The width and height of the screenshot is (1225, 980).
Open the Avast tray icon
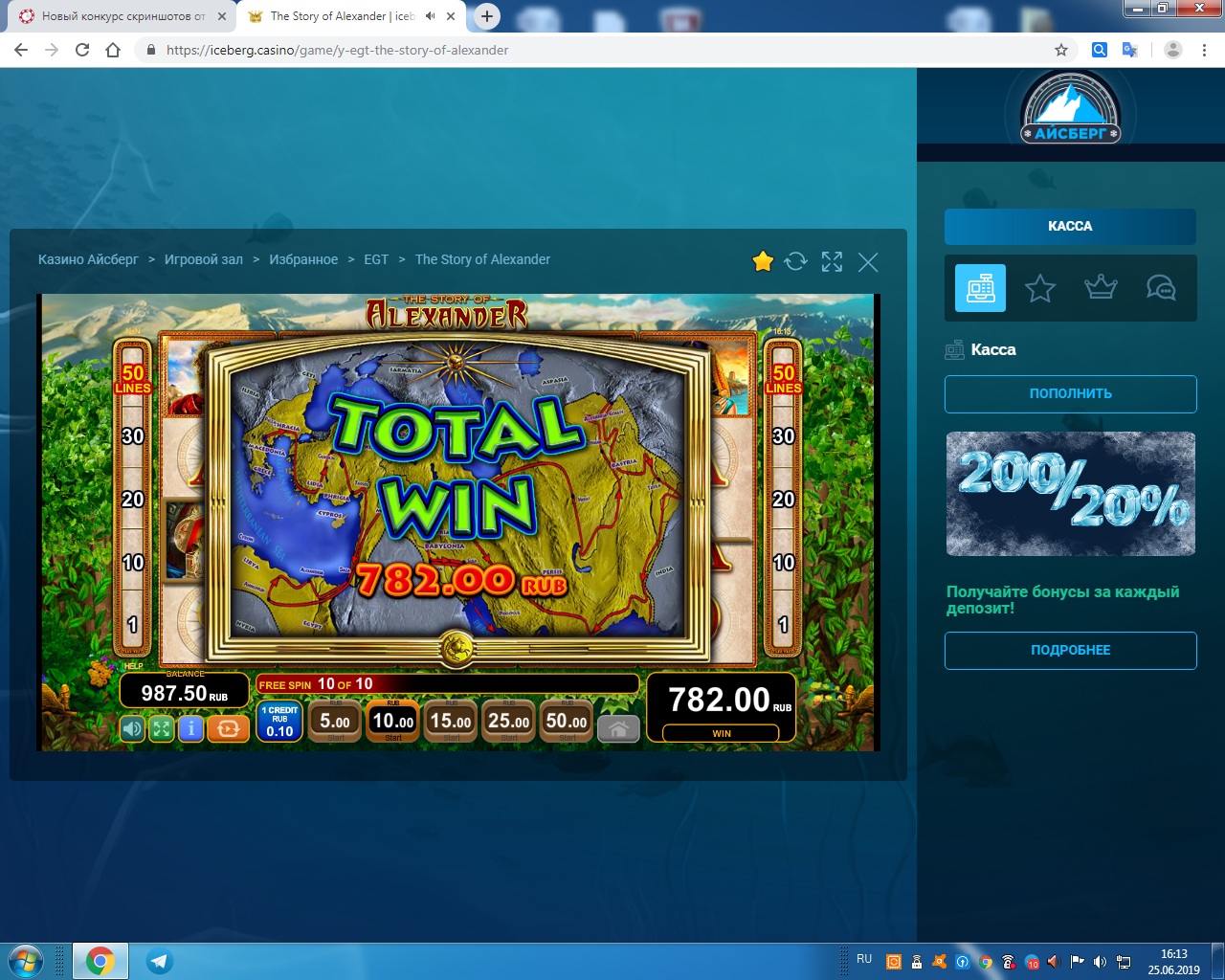pos(939,962)
